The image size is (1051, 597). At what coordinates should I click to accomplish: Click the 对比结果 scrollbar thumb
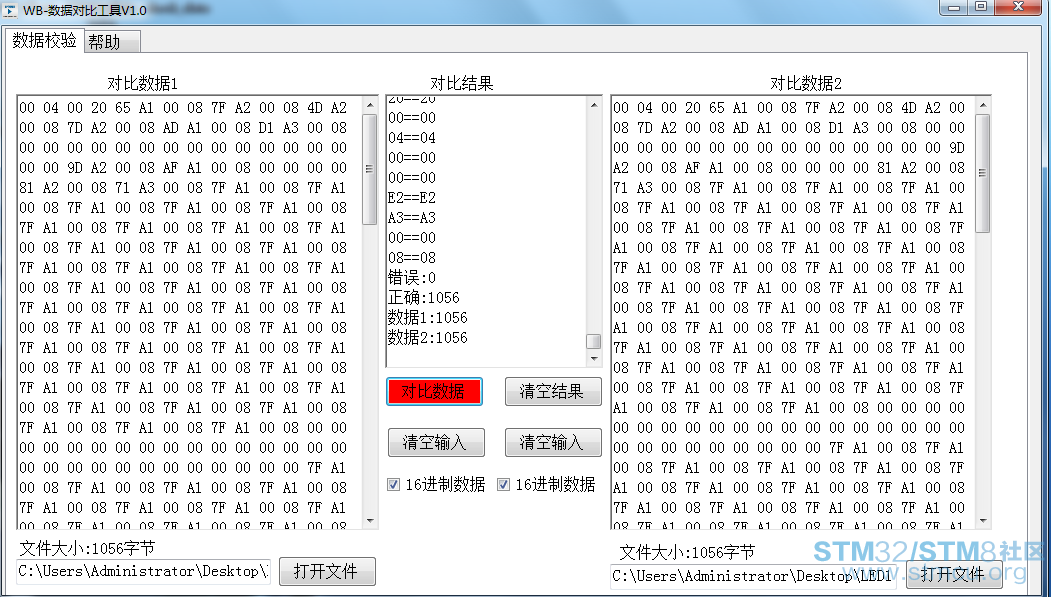pos(594,342)
